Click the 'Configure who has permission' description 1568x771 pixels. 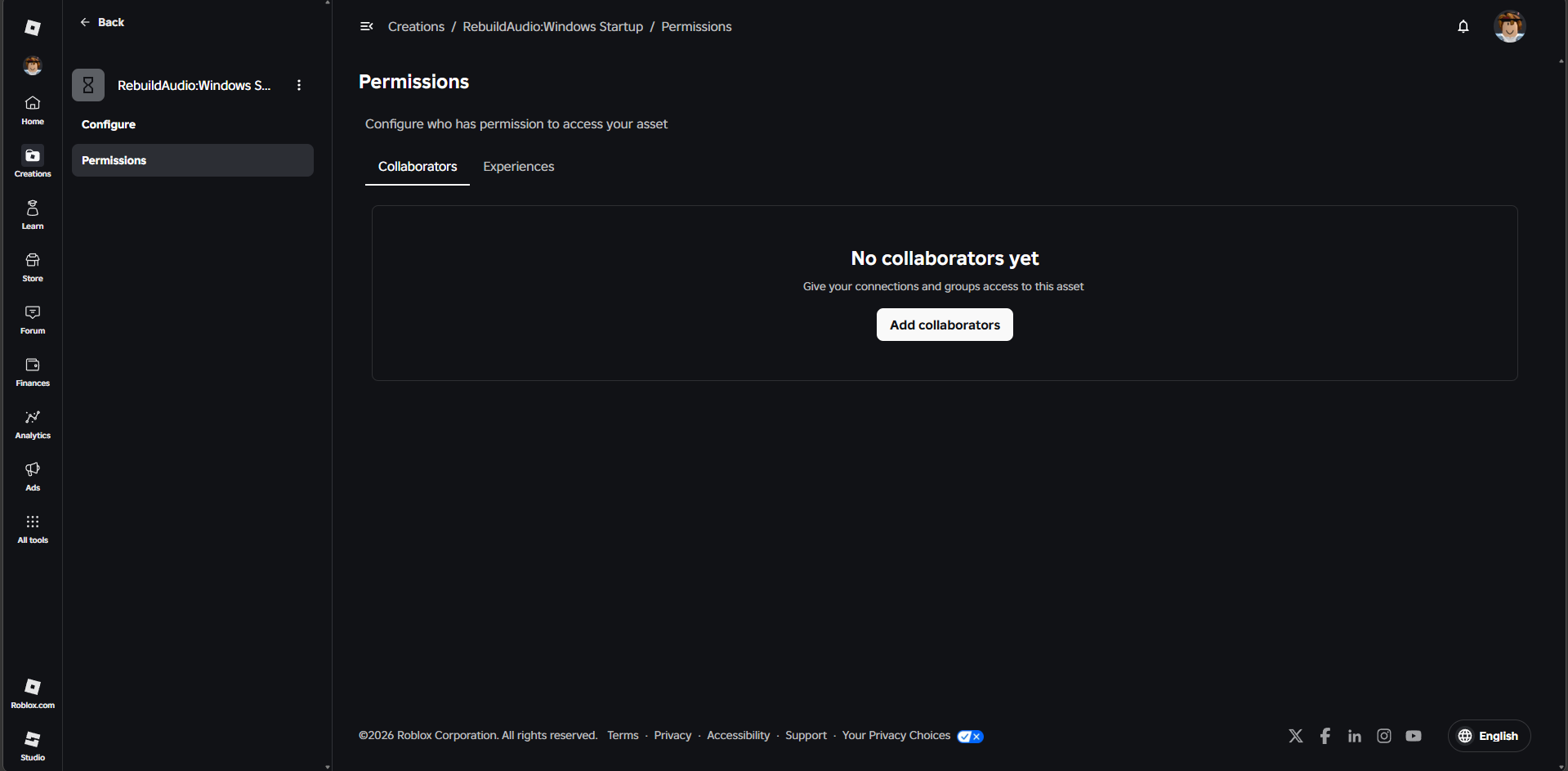pos(516,124)
